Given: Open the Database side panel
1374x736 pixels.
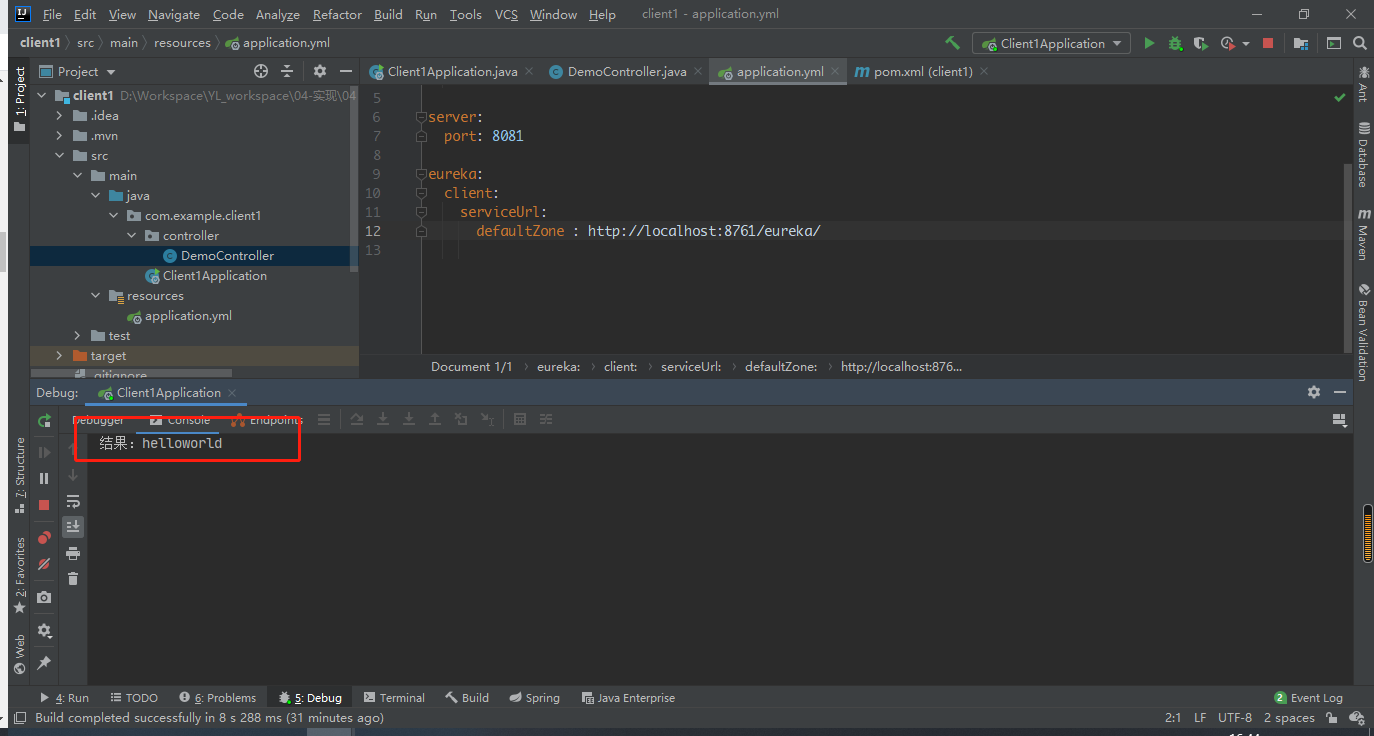Looking at the screenshot, I should [1364, 154].
